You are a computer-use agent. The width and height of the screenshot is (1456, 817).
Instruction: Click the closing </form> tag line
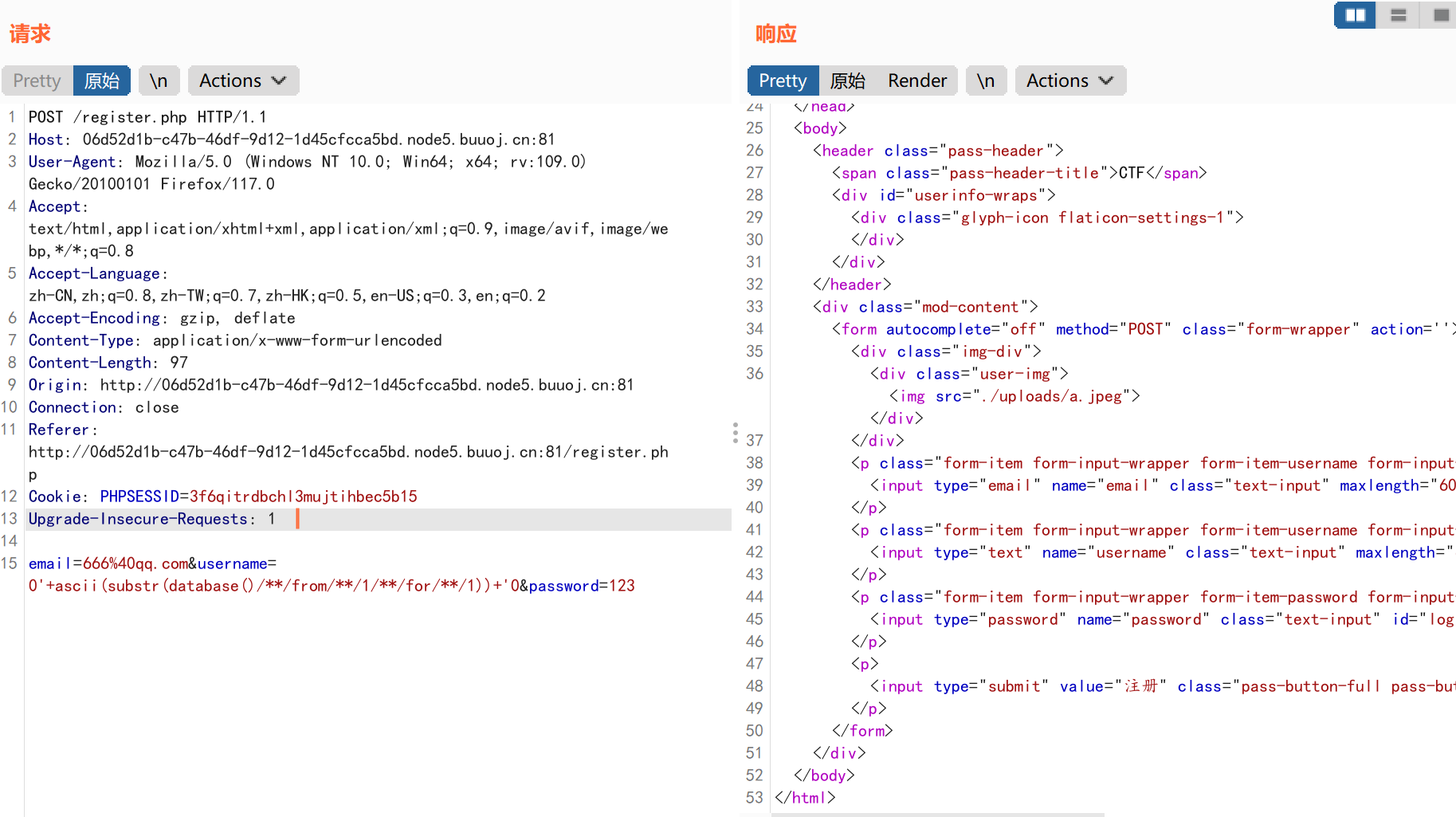(862, 731)
